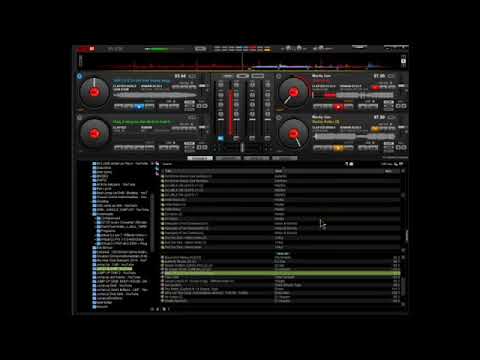Screen dimensions: 480x360
Task: Open the second tab below the mixer
Action: [228, 158]
